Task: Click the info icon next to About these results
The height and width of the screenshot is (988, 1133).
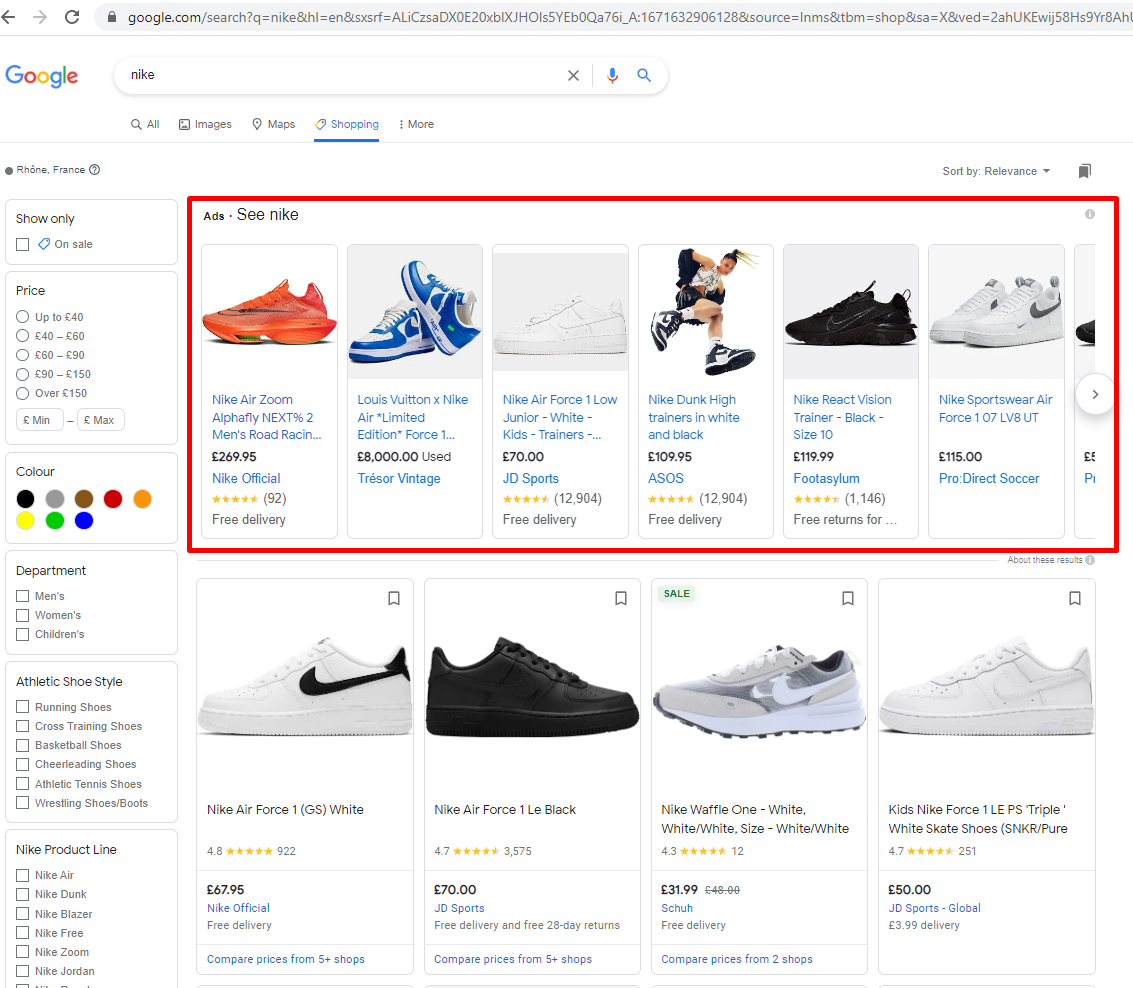Action: pyautogui.click(x=1090, y=560)
